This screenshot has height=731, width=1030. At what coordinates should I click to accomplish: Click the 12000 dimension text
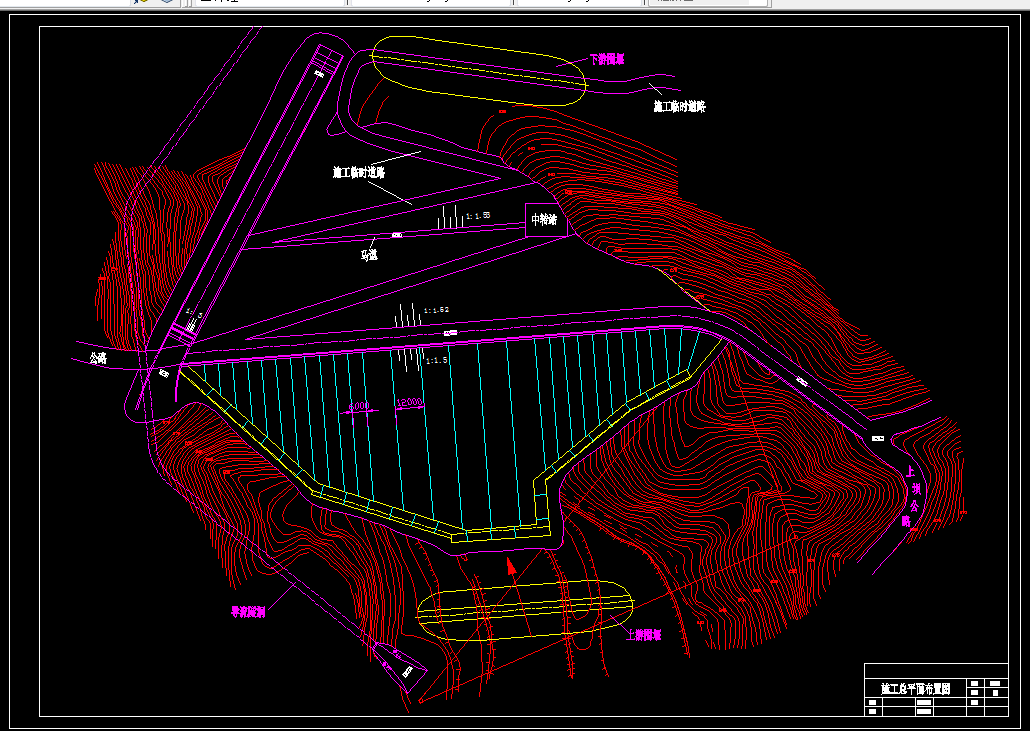pos(409,403)
